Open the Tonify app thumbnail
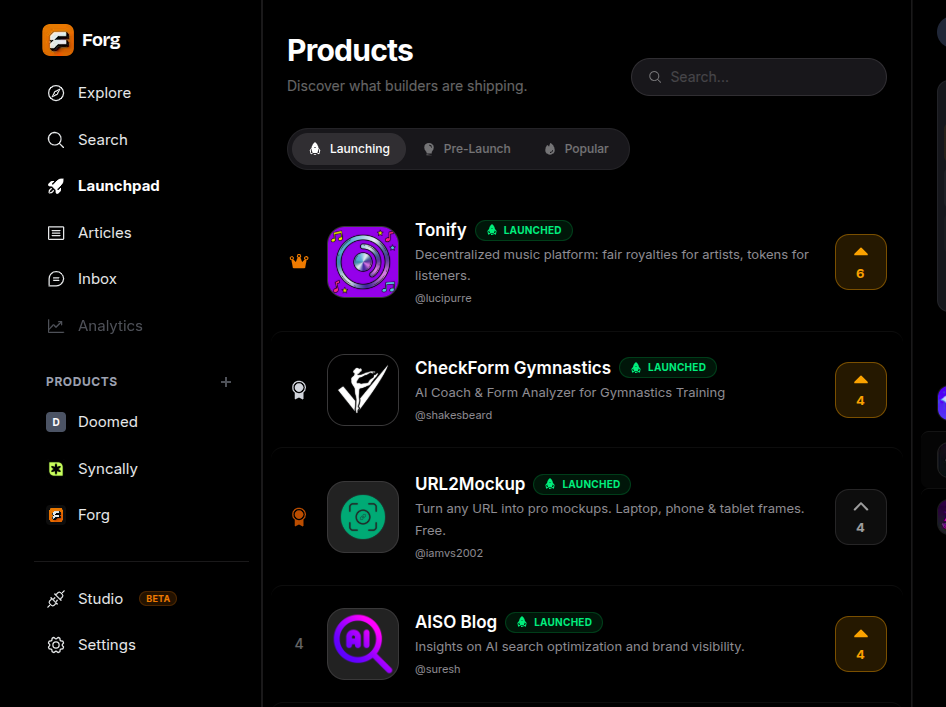Image resolution: width=946 pixels, height=707 pixels. pos(363,262)
